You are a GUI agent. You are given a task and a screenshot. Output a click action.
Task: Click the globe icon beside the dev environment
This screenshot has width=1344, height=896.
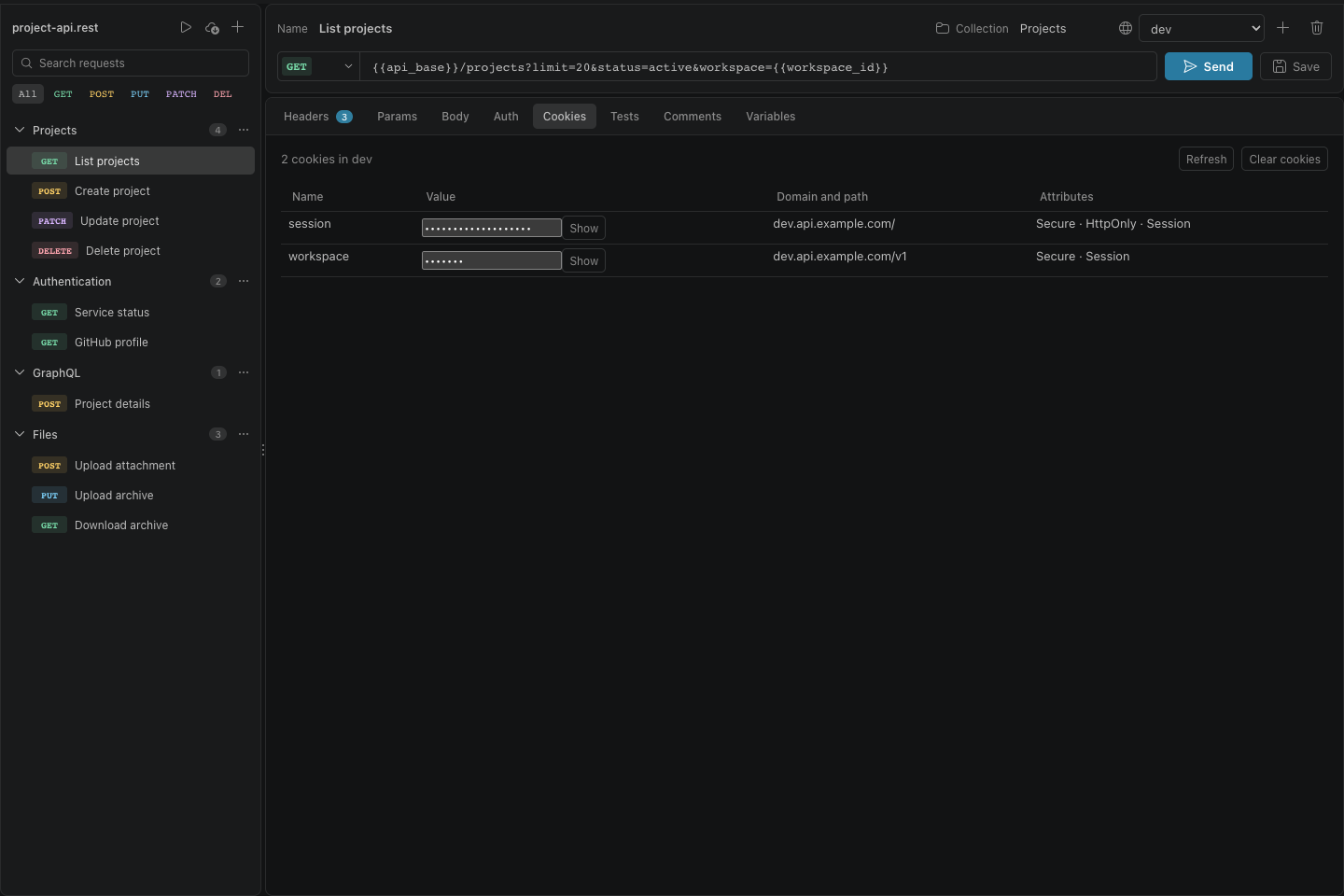point(1126,28)
